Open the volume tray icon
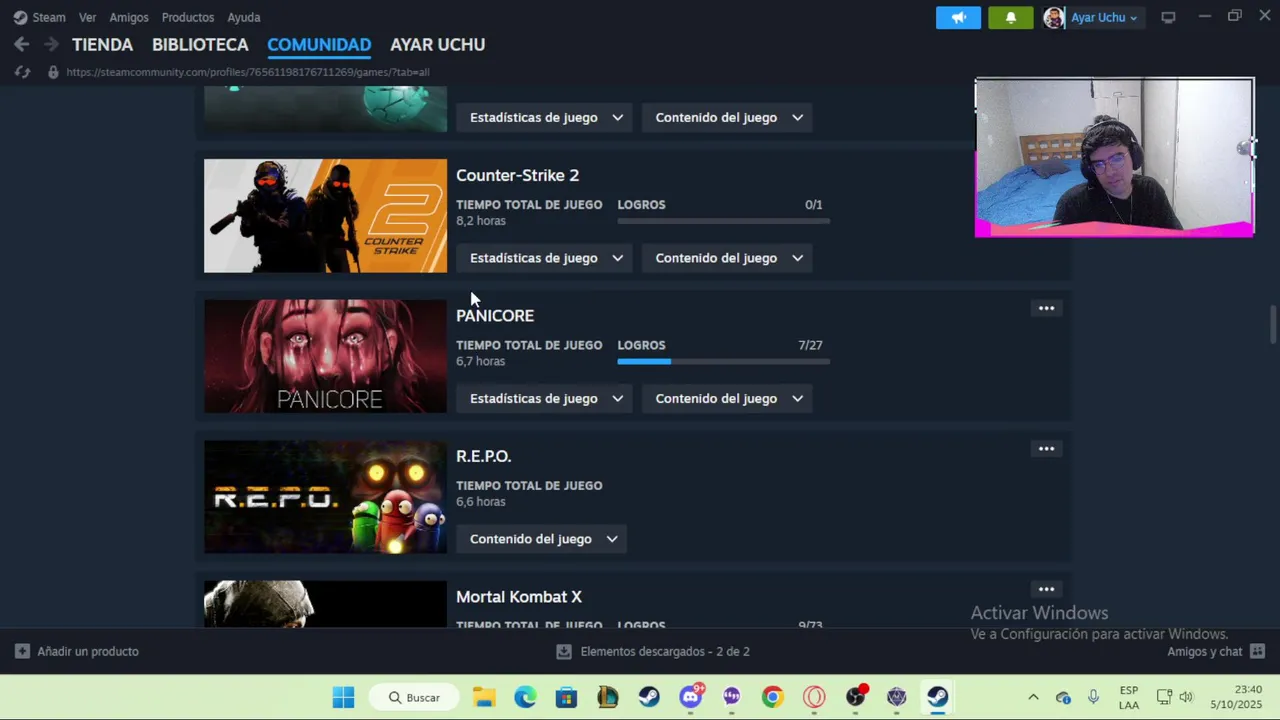Viewport: 1280px width, 720px height. point(1186,697)
